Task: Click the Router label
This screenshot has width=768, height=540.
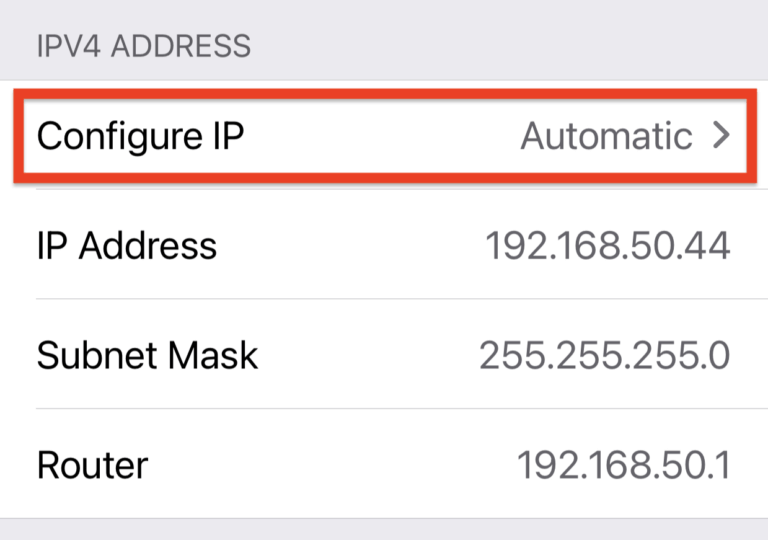Action: pyautogui.click(x=92, y=465)
